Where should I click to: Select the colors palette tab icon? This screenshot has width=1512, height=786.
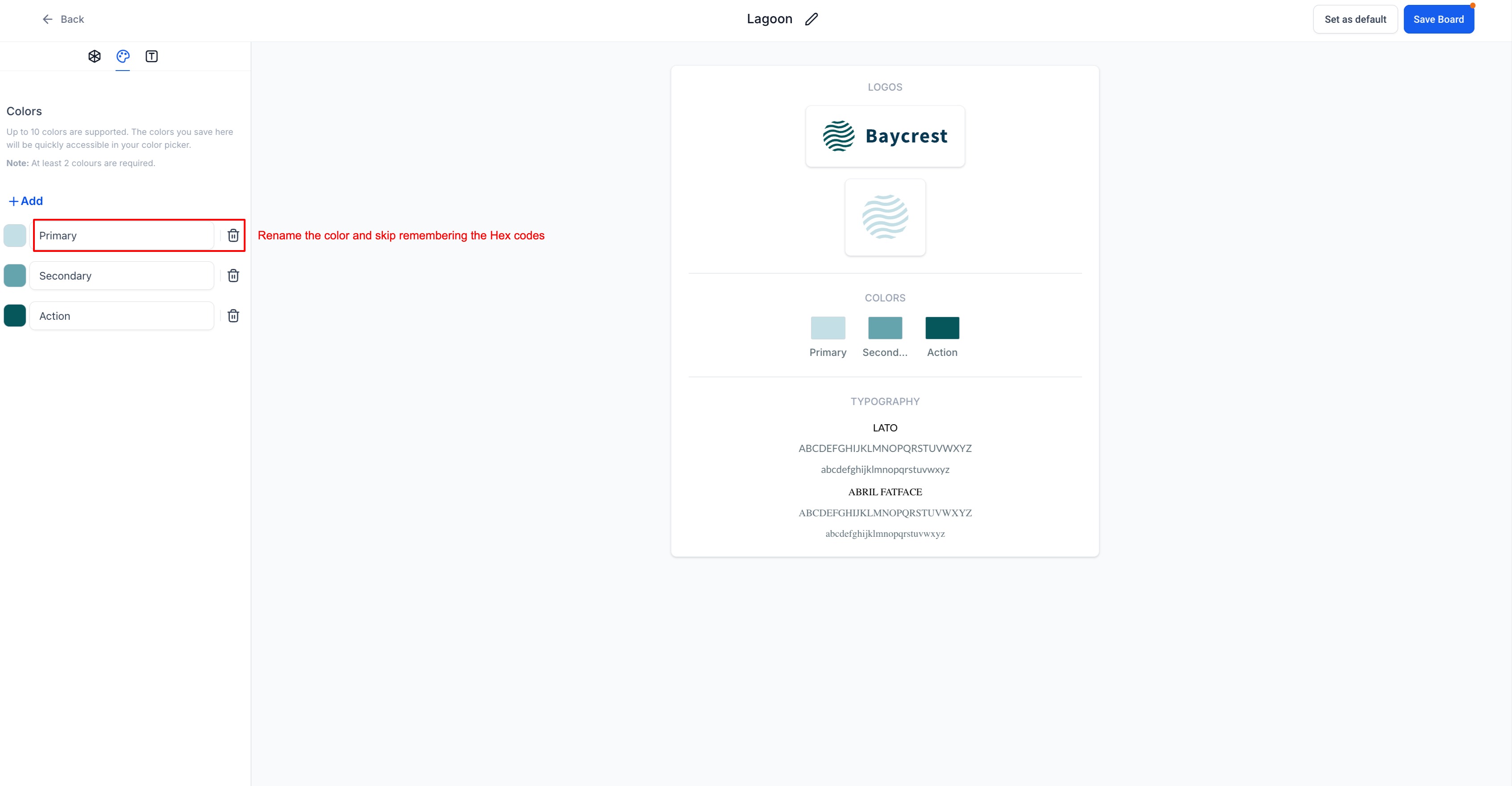tap(123, 56)
